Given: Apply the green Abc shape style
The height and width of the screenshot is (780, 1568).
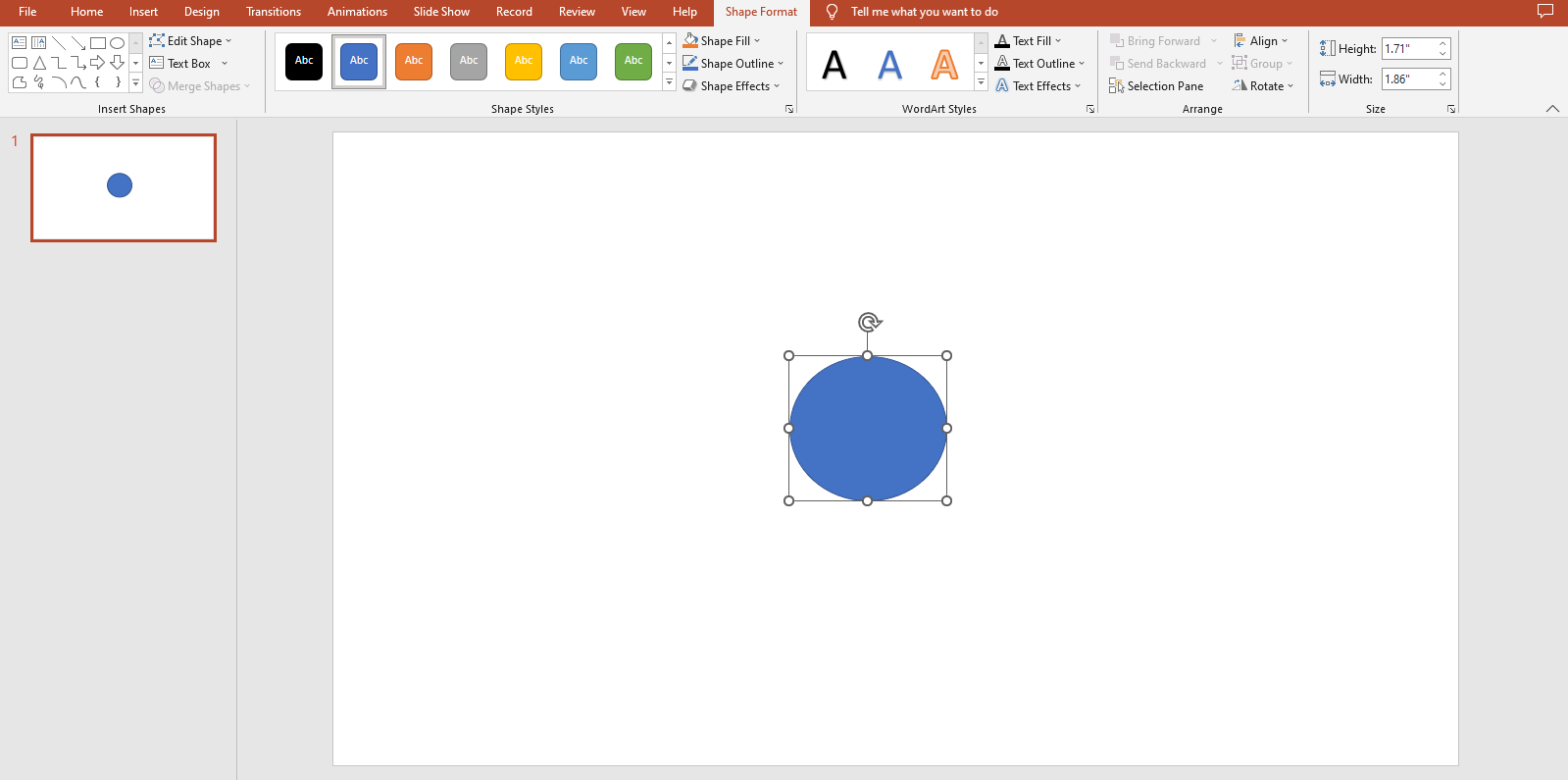Looking at the screenshot, I should click(633, 62).
